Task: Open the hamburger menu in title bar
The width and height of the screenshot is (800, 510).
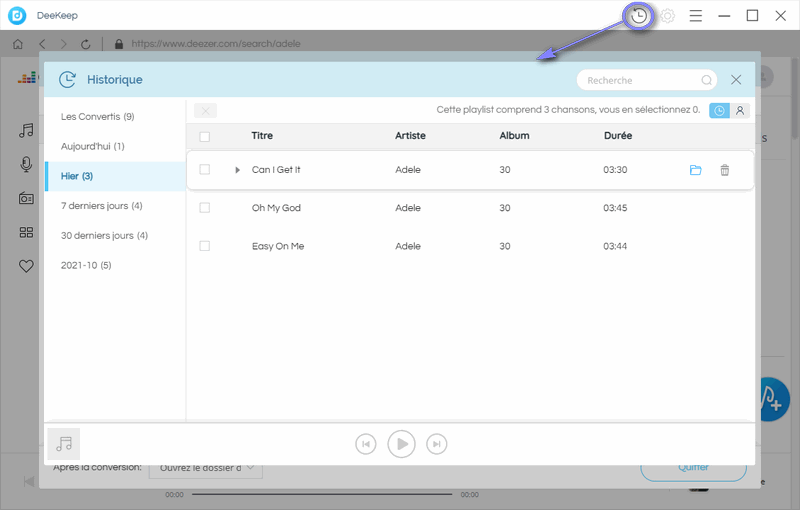Action: click(695, 16)
